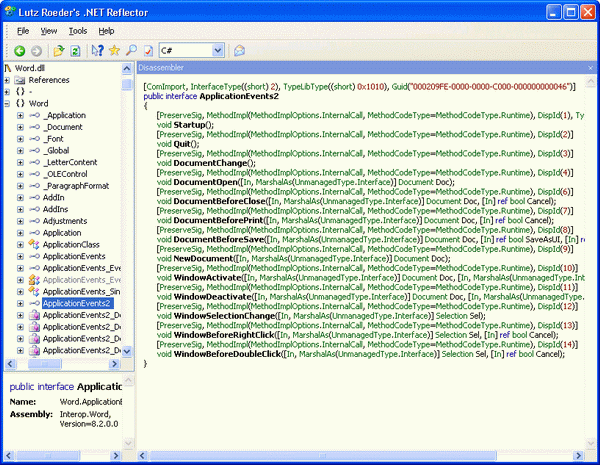Screen dimensions: 600x465
Task: Click the envelope send feedback icon
Action: point(240,51)
